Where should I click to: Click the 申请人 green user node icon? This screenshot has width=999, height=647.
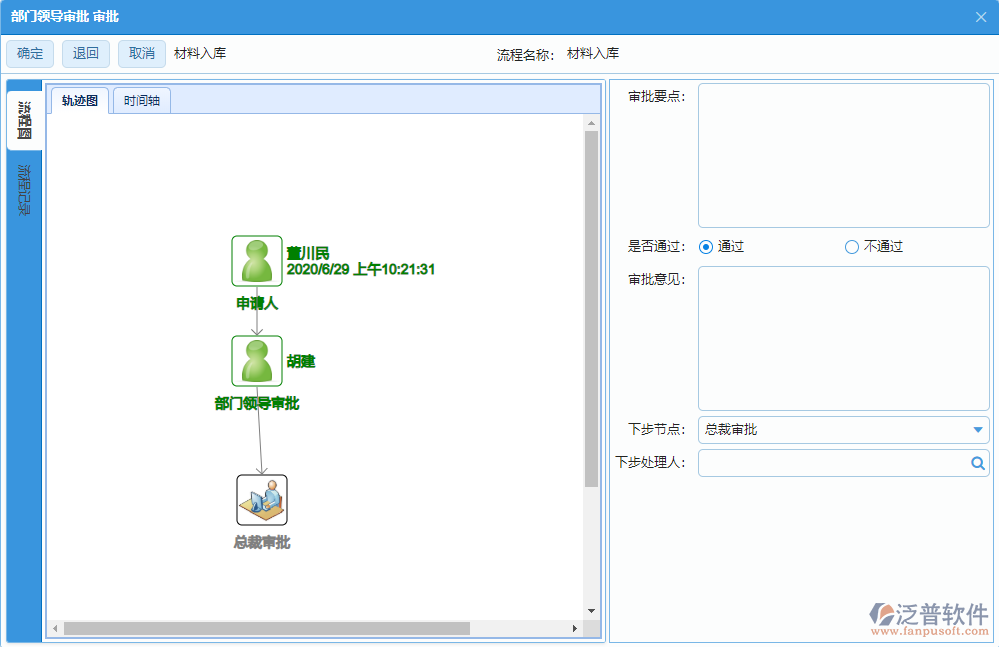tap(257, 260)
